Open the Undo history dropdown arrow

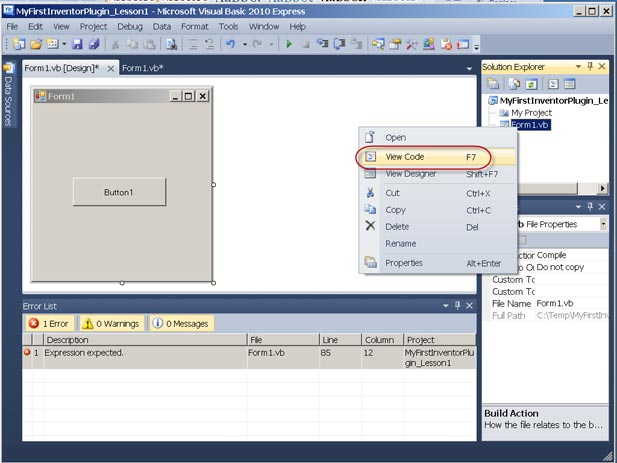tap(245, 44)
